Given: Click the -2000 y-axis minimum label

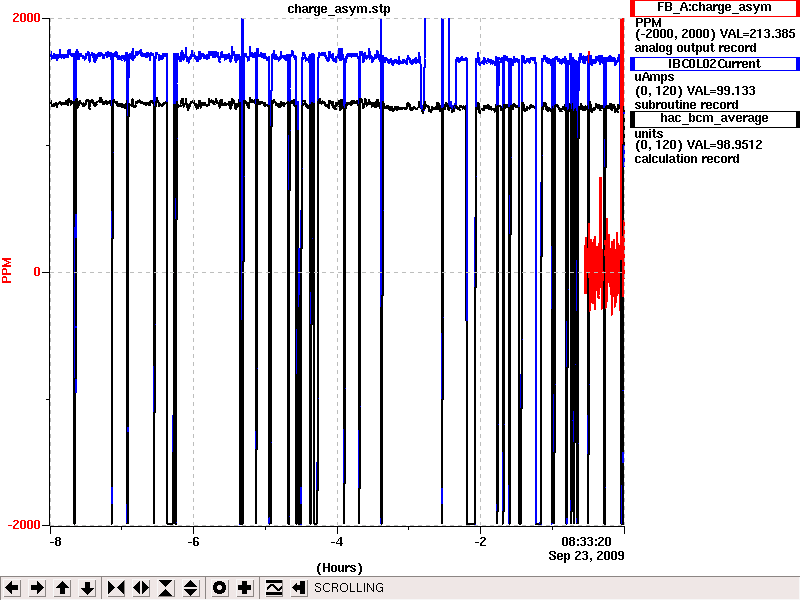Looking at the screenshot, I should (x=24, y=525).
